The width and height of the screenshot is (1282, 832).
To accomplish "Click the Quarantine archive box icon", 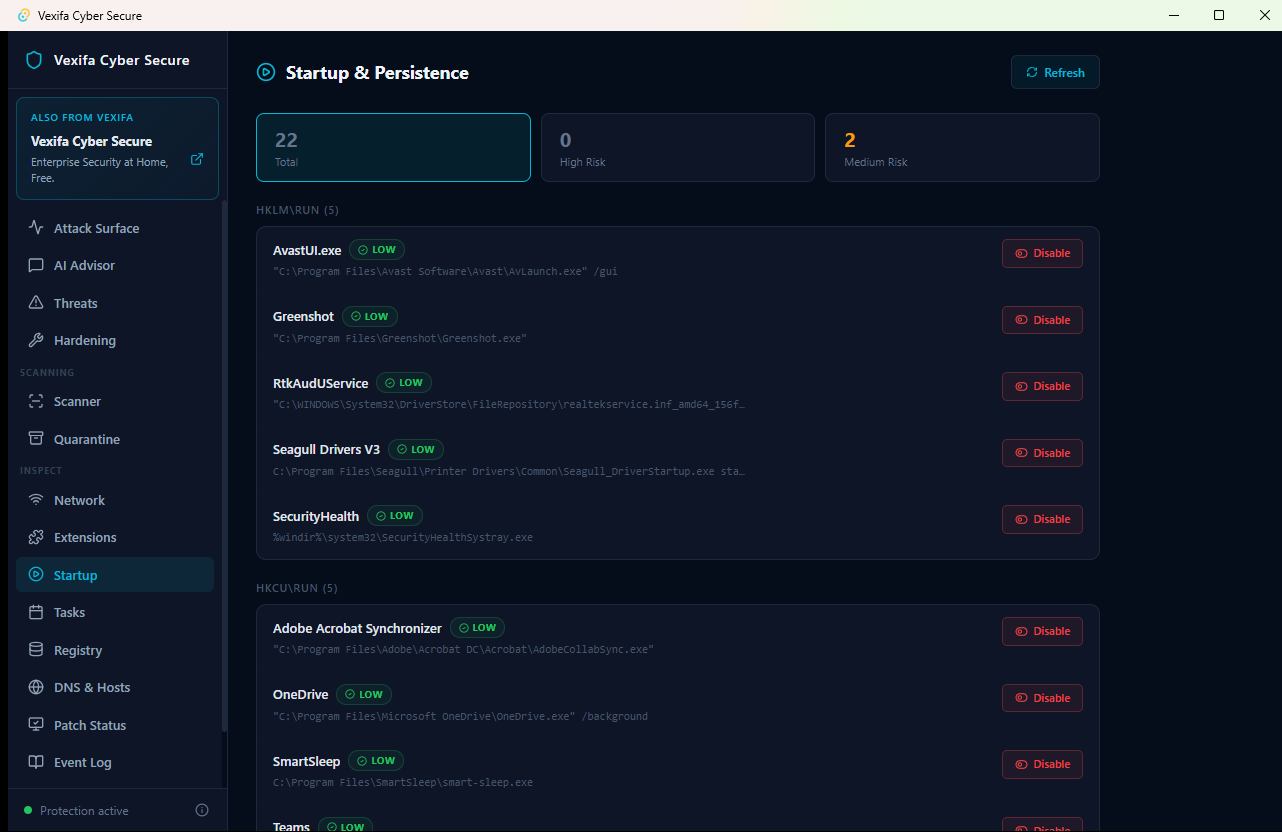I will [x=36, y=439].
